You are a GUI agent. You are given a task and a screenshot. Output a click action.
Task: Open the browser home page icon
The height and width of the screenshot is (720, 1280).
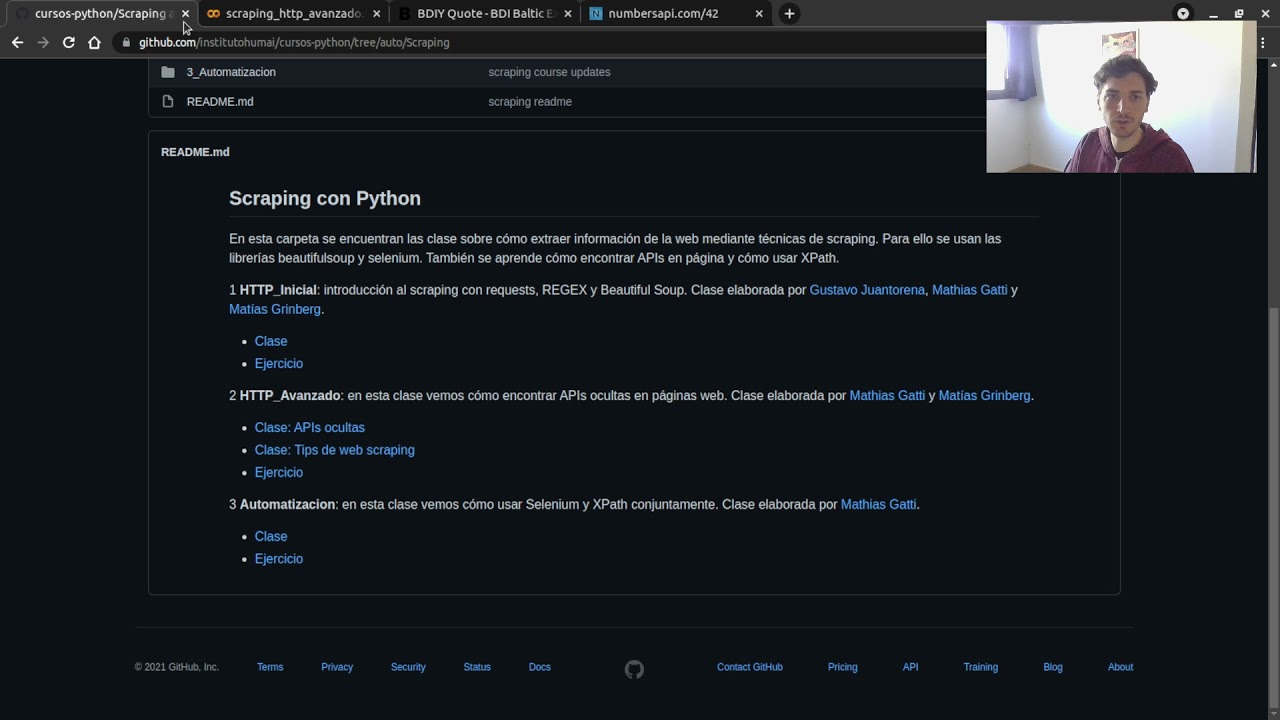(94, 42)
